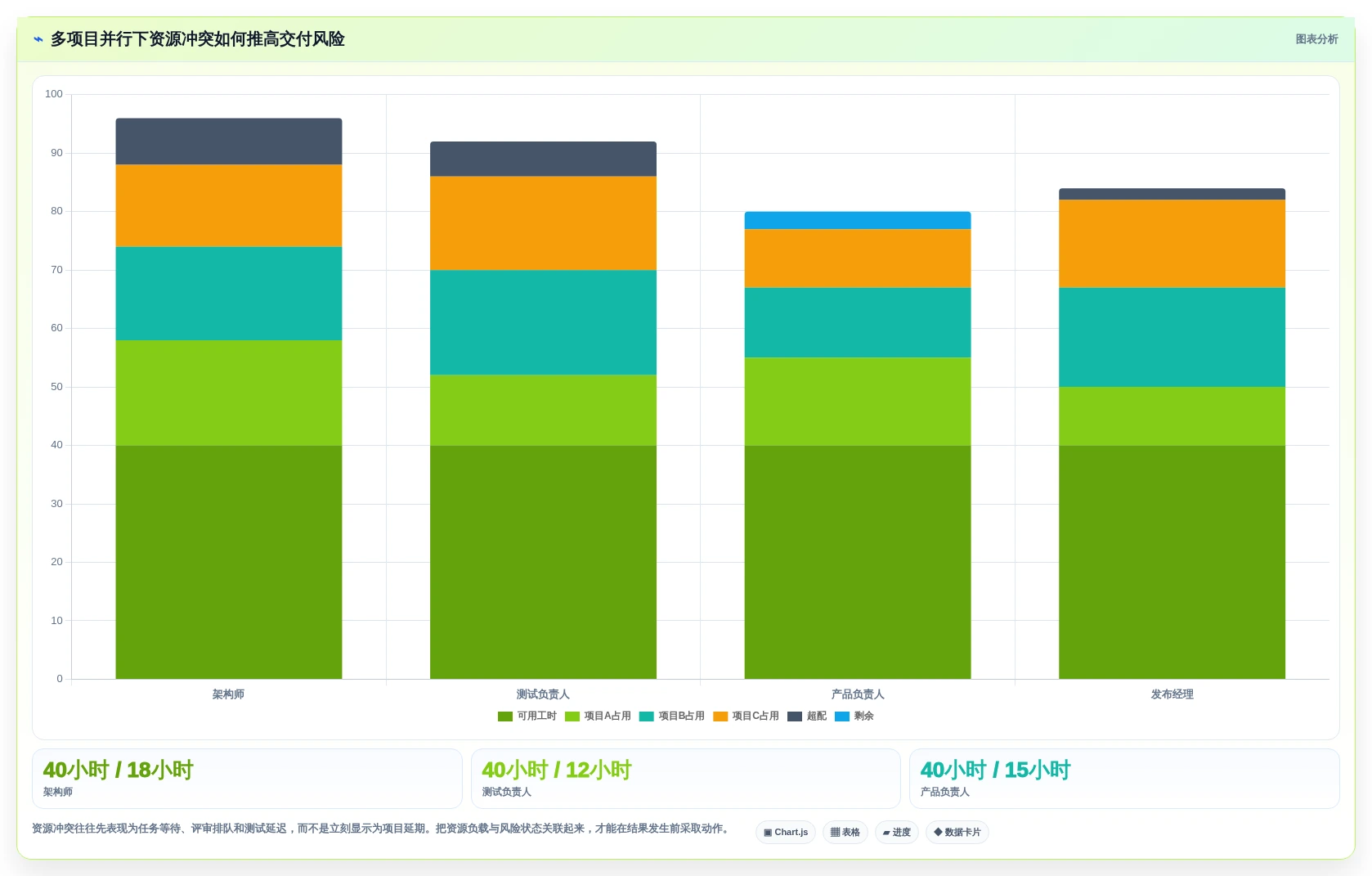The height and width of the screenshot is (876, 1372).
Task: Click the y-axis value 50
Action: [x=56, y=387]
